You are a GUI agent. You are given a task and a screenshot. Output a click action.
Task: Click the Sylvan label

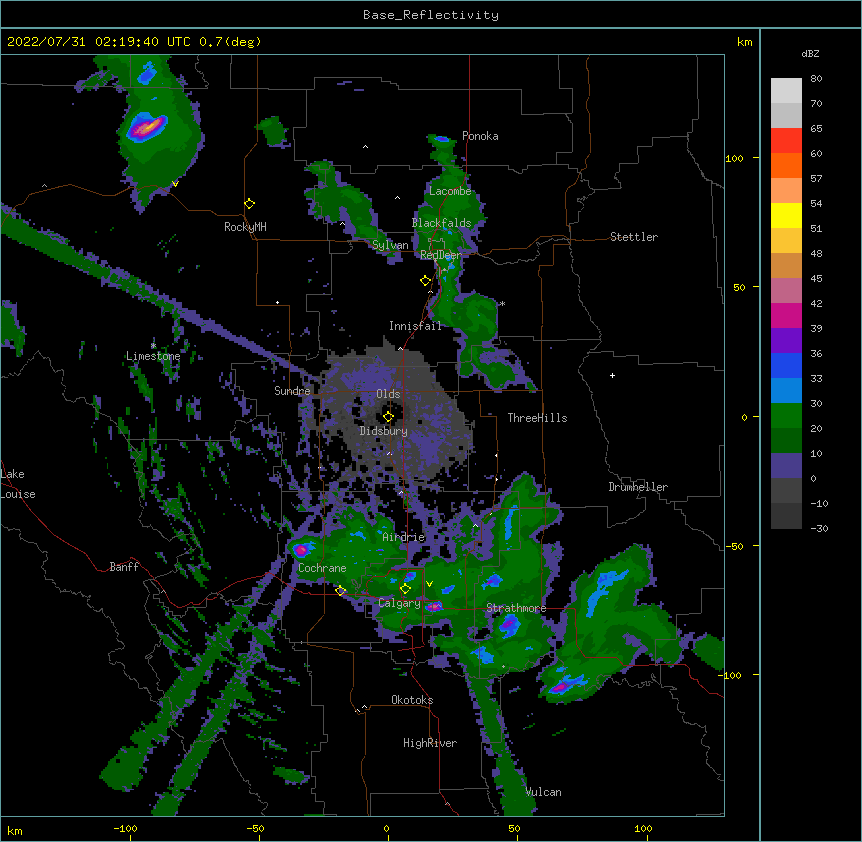pos(390,245)
